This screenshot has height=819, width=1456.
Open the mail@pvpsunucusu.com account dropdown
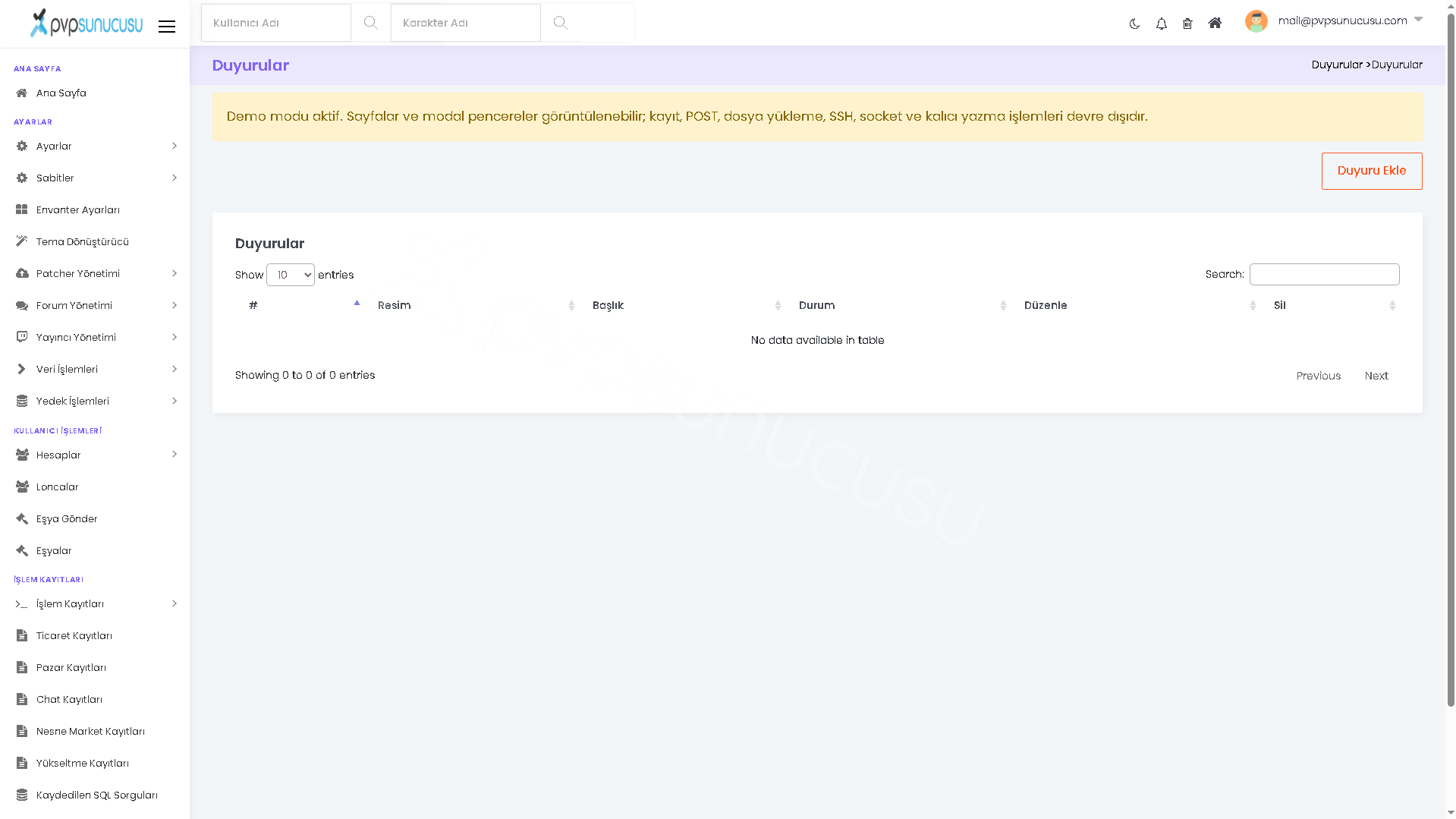1350,20
